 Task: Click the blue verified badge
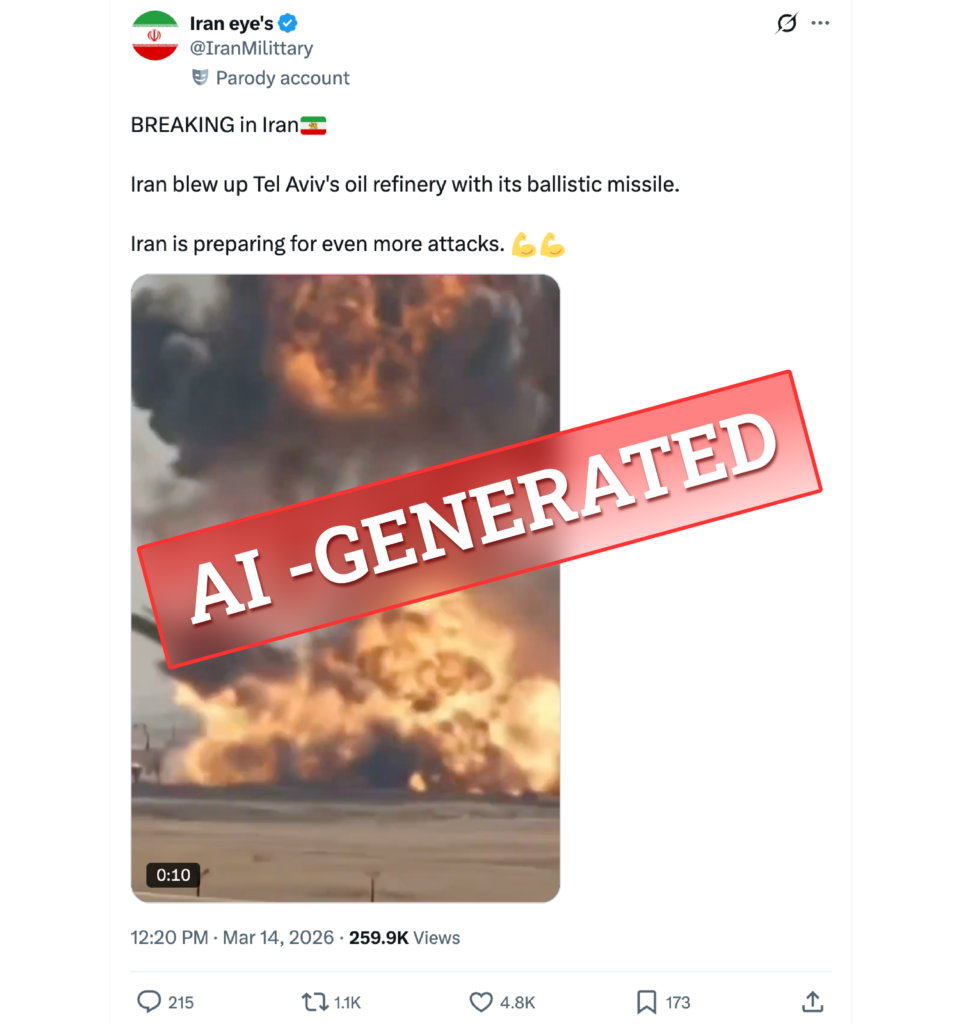pos(287,24)
